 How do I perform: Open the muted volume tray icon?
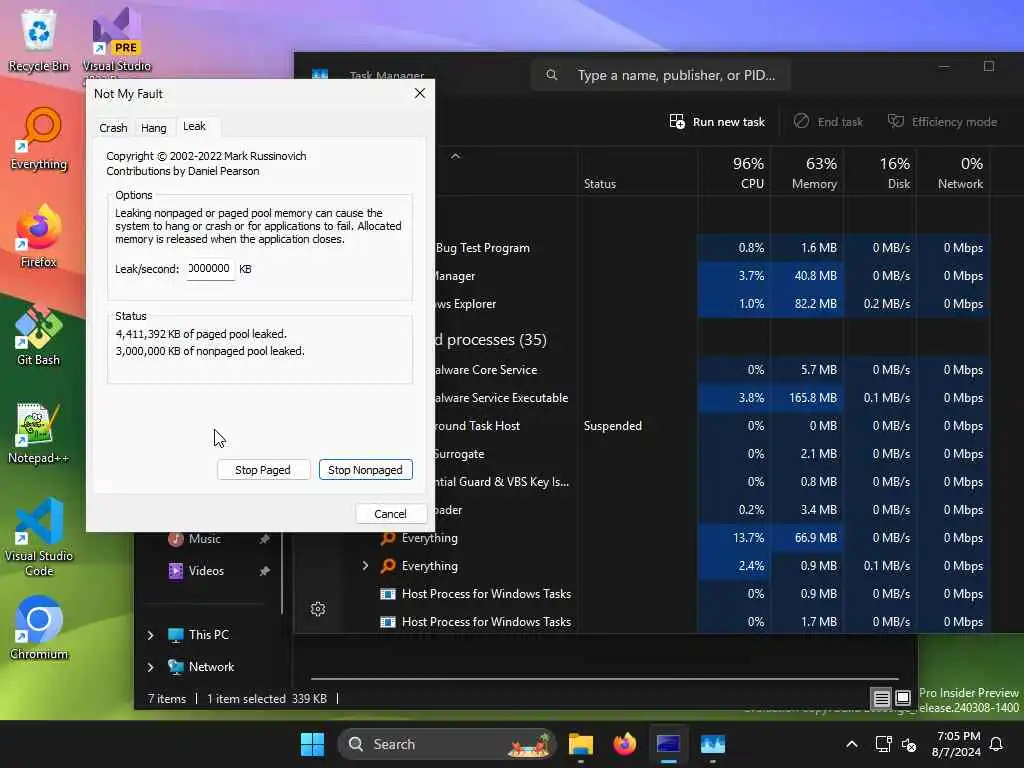(908, 744)
